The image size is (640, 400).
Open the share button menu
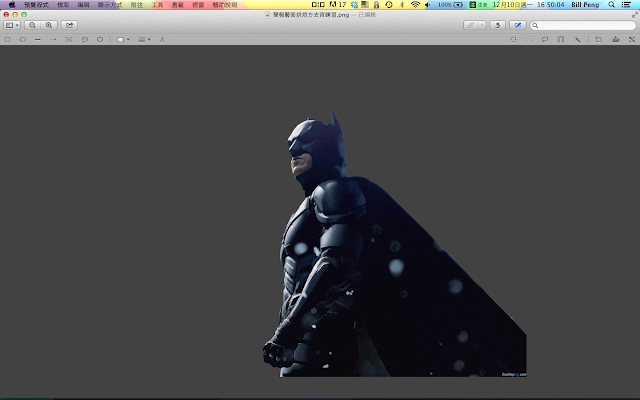tap(69, 25)
